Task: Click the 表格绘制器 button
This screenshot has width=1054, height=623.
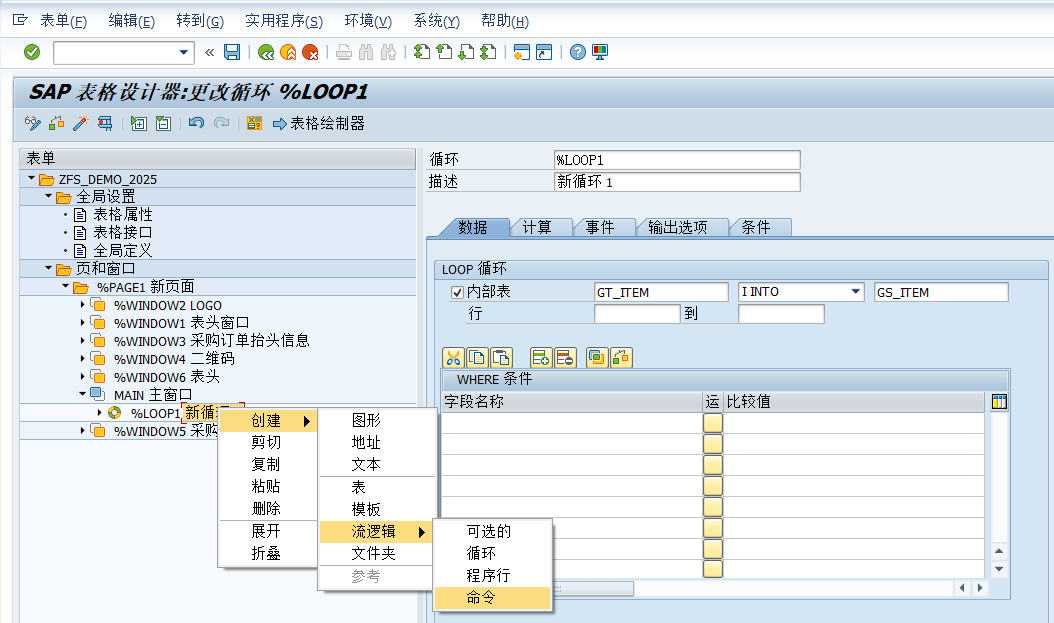Action: [x=319, y=124]
